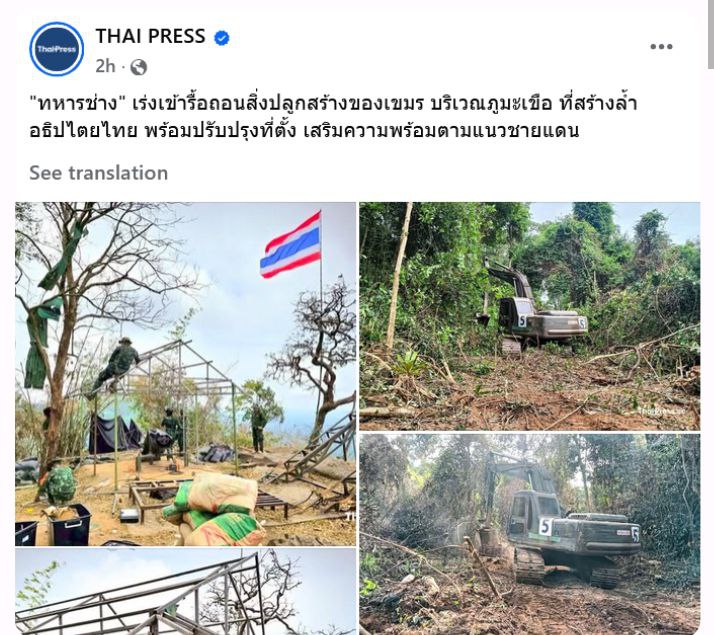Open the post options three-dots menu
714x635 pixels.
click(661, 46)
